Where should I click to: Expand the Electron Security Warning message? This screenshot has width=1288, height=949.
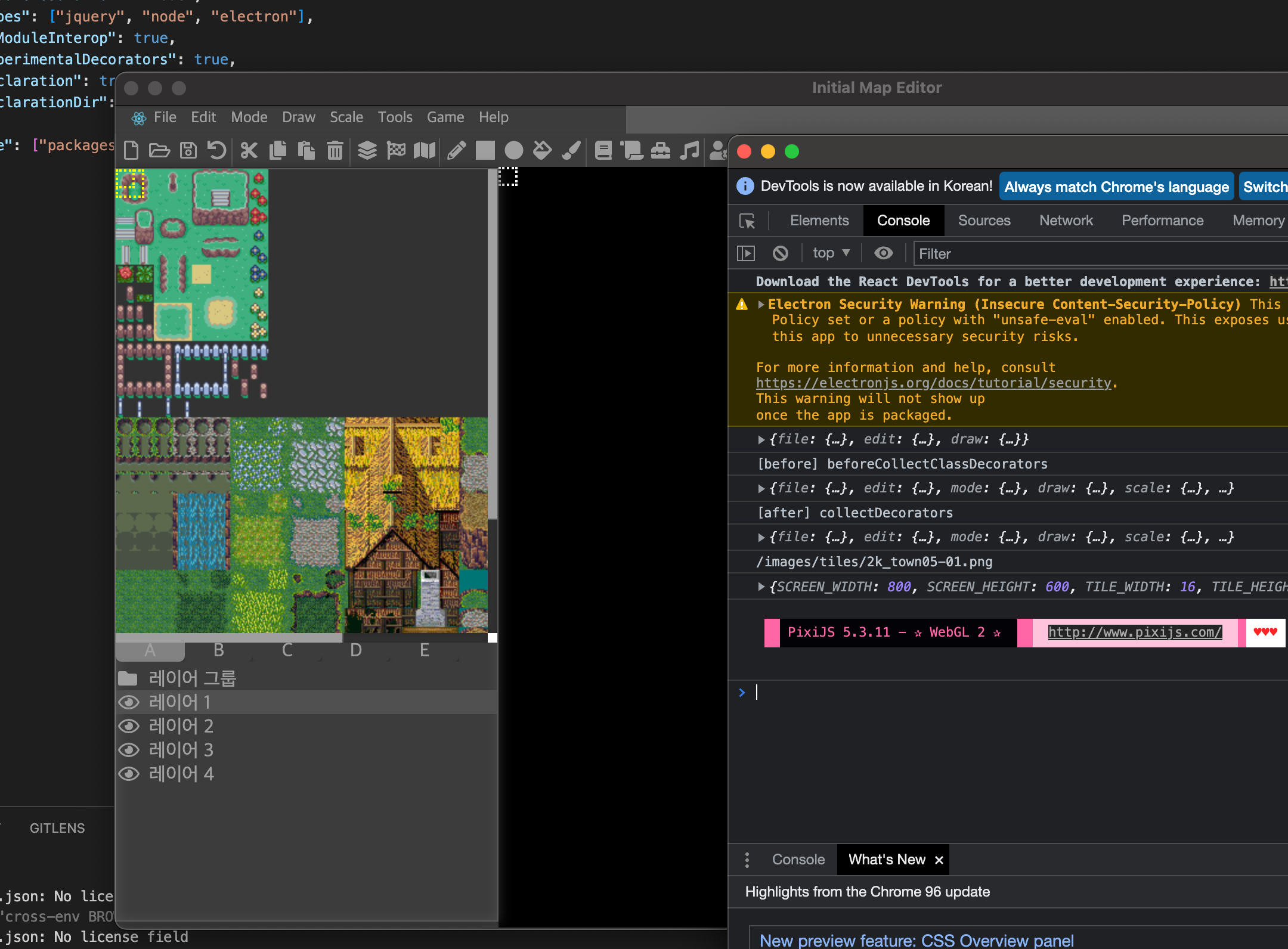[x=761, y=304]
